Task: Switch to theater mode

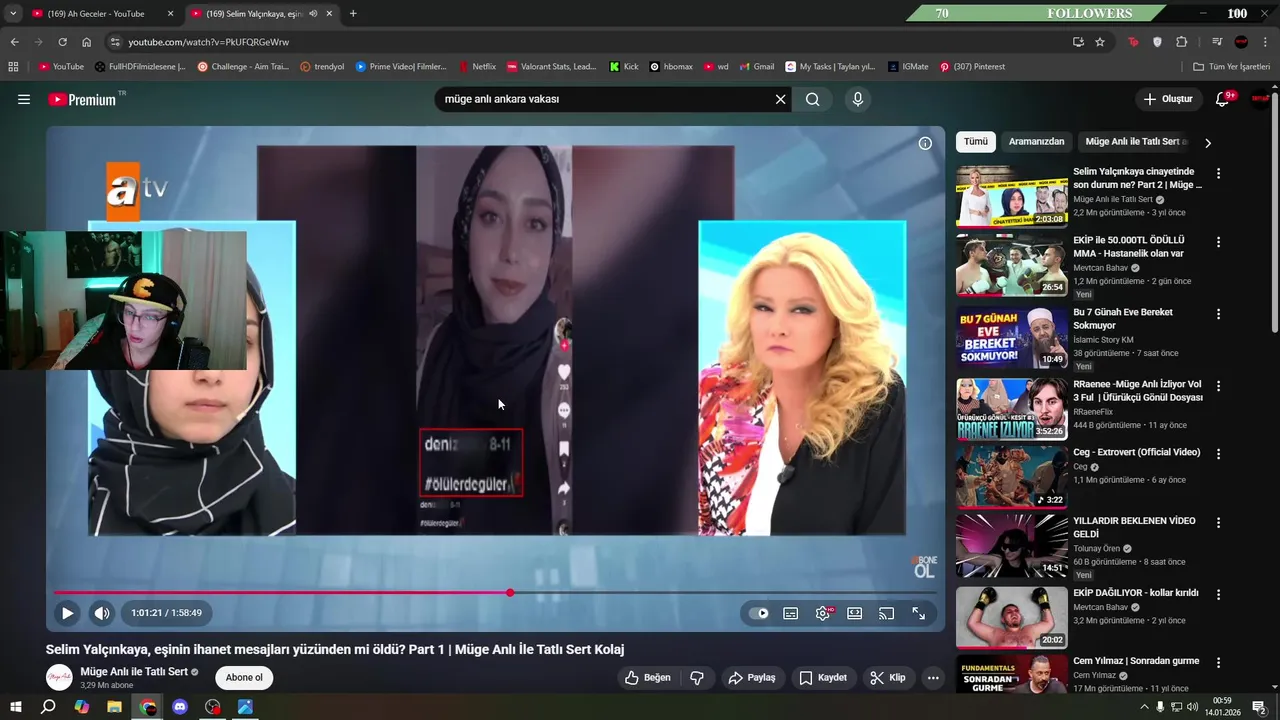Action: 855,613
